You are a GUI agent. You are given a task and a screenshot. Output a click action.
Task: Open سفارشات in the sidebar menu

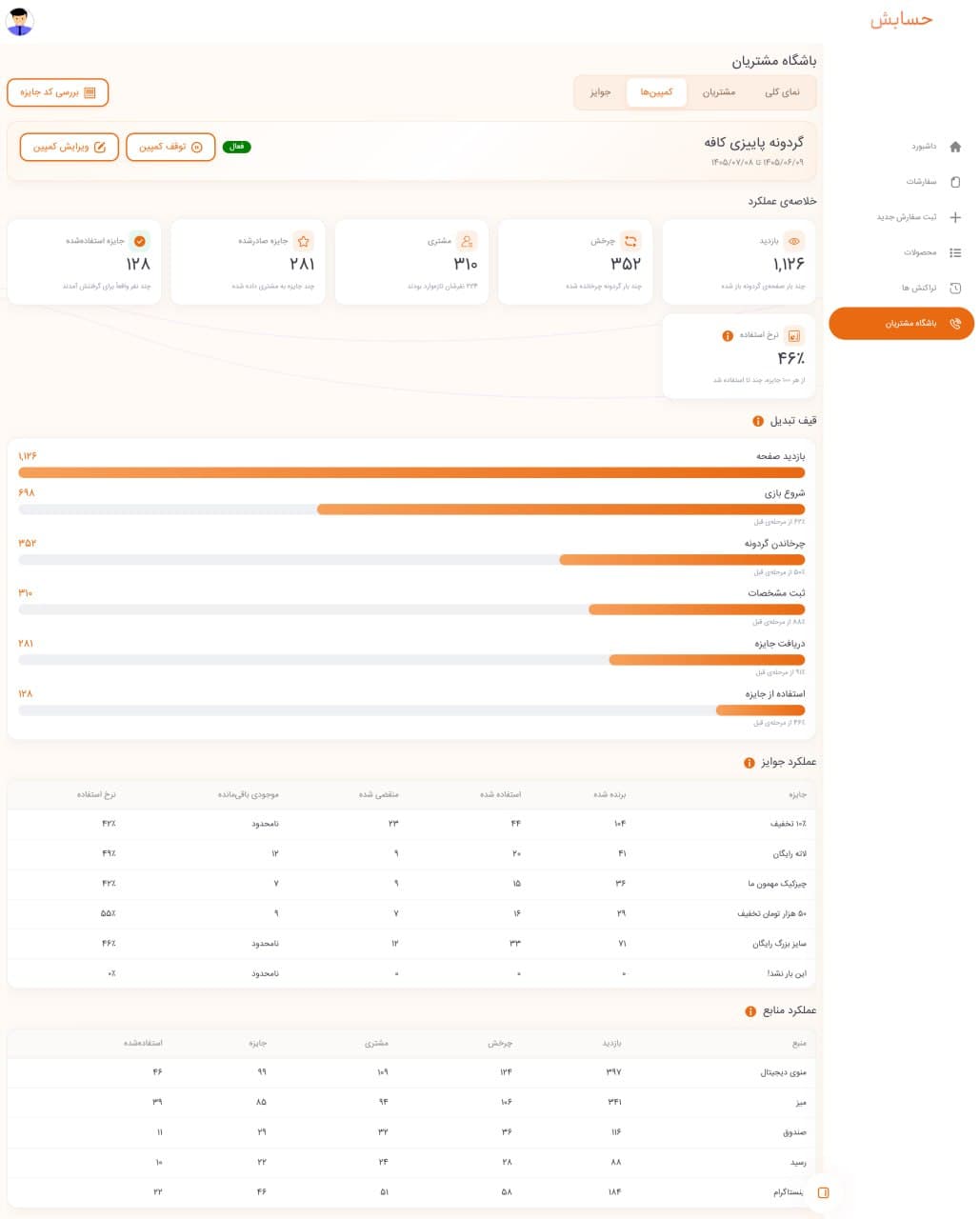point(902,182)
